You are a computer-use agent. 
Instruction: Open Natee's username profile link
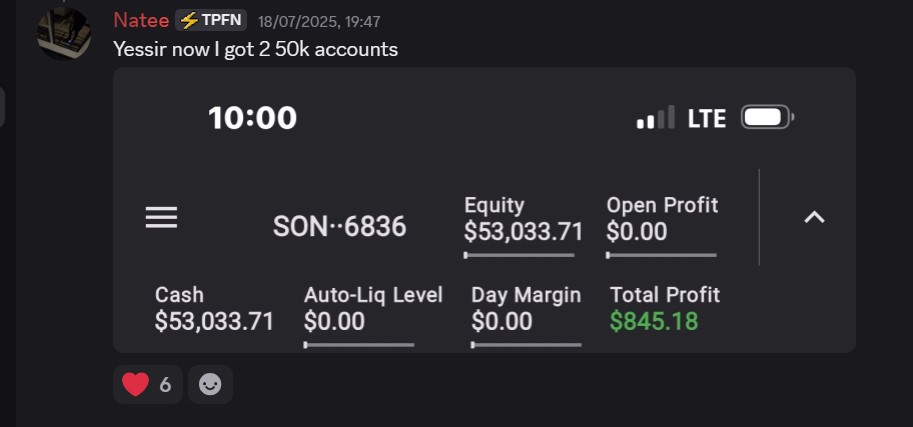(x=141, y=20)
